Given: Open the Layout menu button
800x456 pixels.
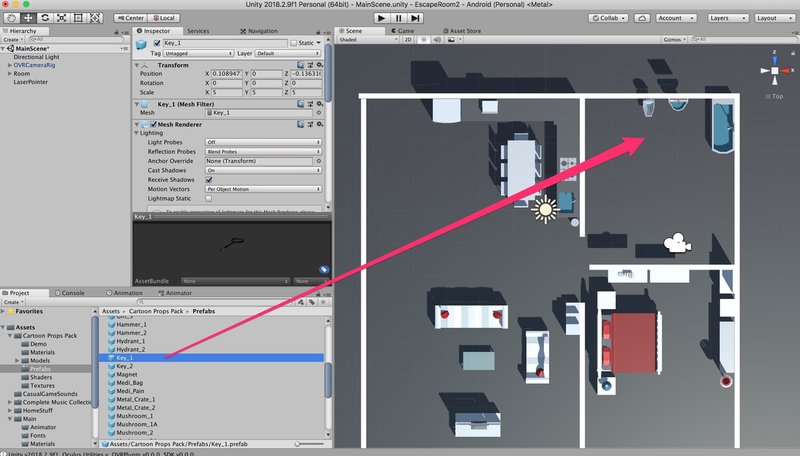Looking at the screenshot, I should click(x=774, y=18).
